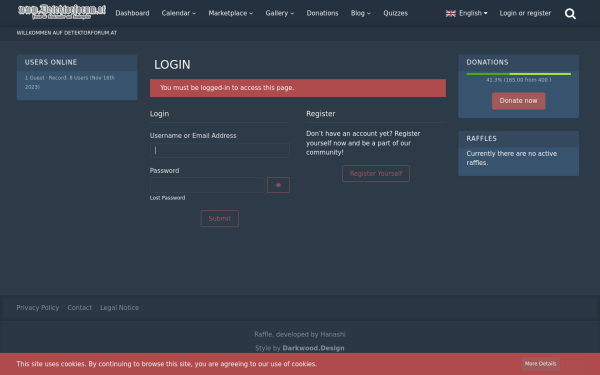Click the Darkwood.Design style link

tap(313, 348)
